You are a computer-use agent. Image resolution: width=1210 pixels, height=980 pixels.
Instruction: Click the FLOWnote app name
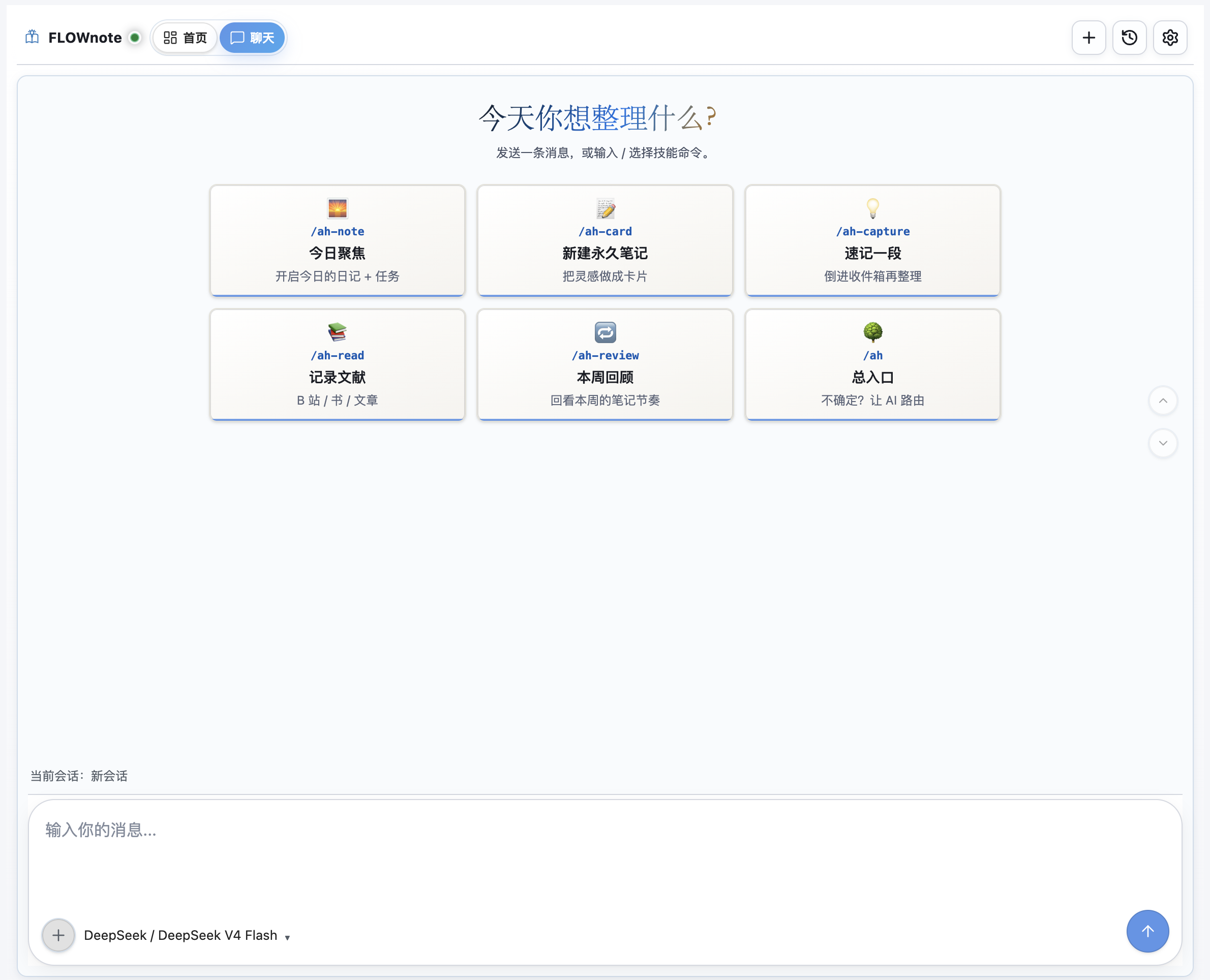tap(85, 38)
